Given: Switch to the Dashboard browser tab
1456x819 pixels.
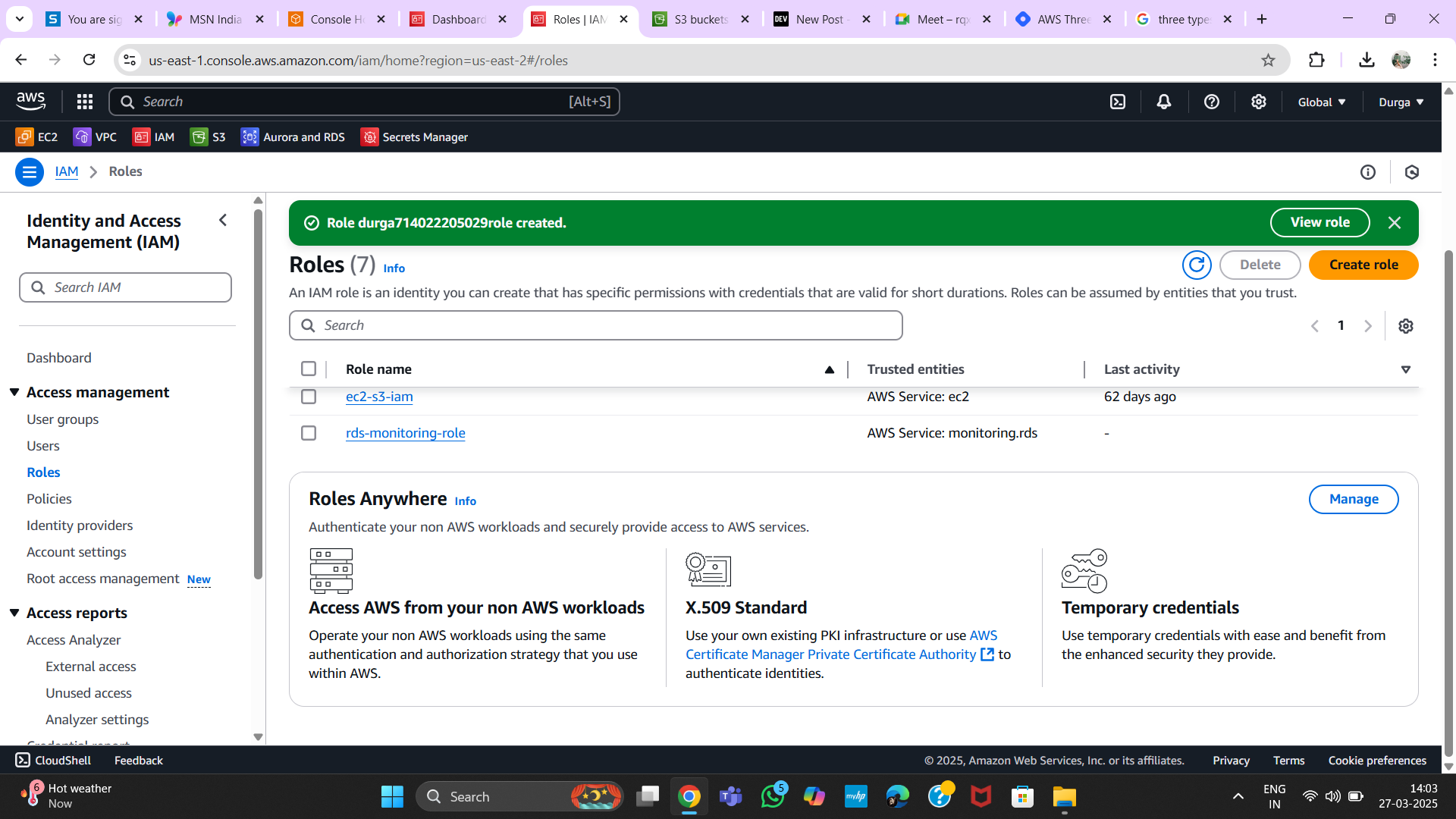Looking at the screenshot, I should [458, 19].
